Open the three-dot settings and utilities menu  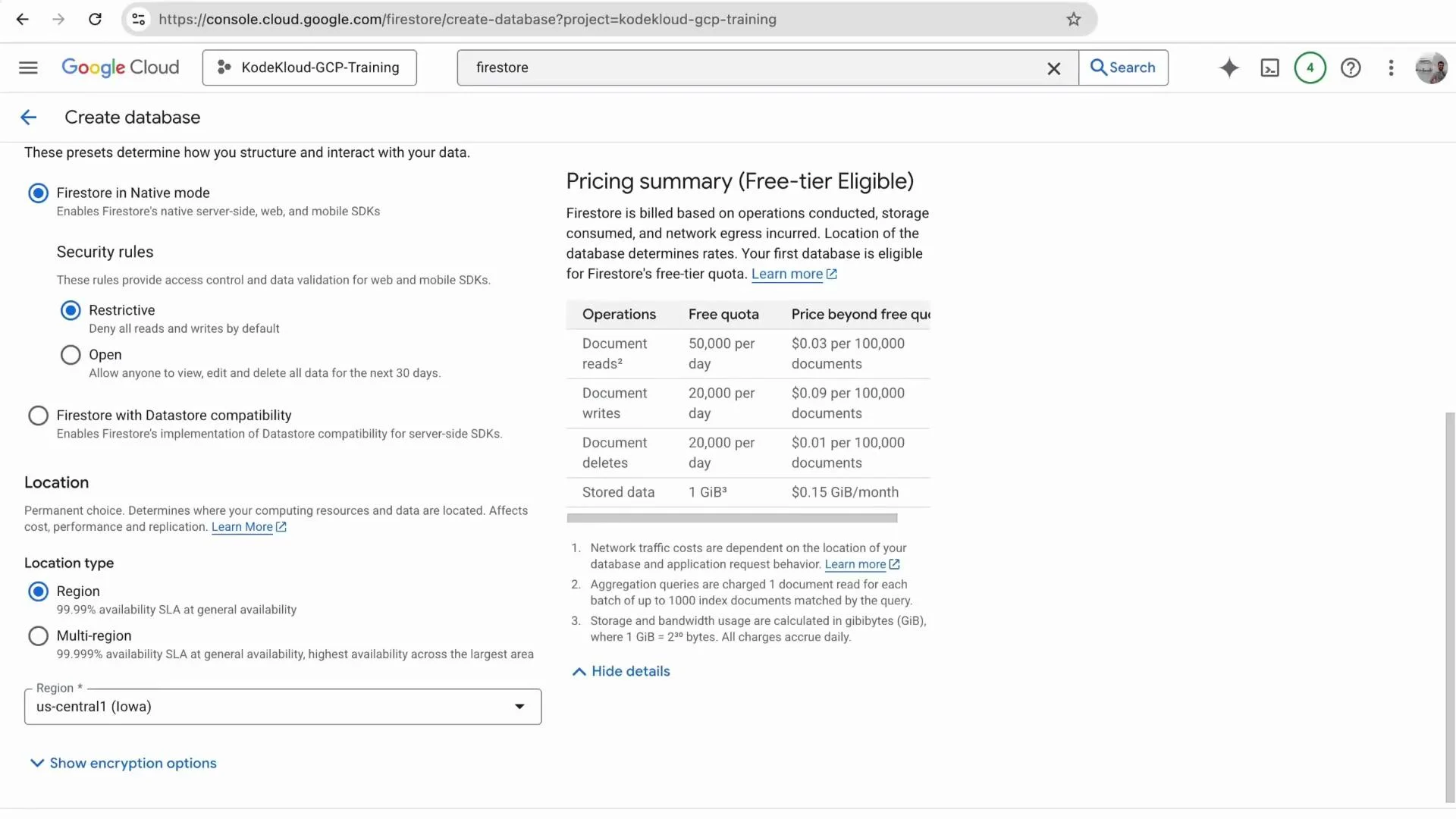(x=1391, y=67)
